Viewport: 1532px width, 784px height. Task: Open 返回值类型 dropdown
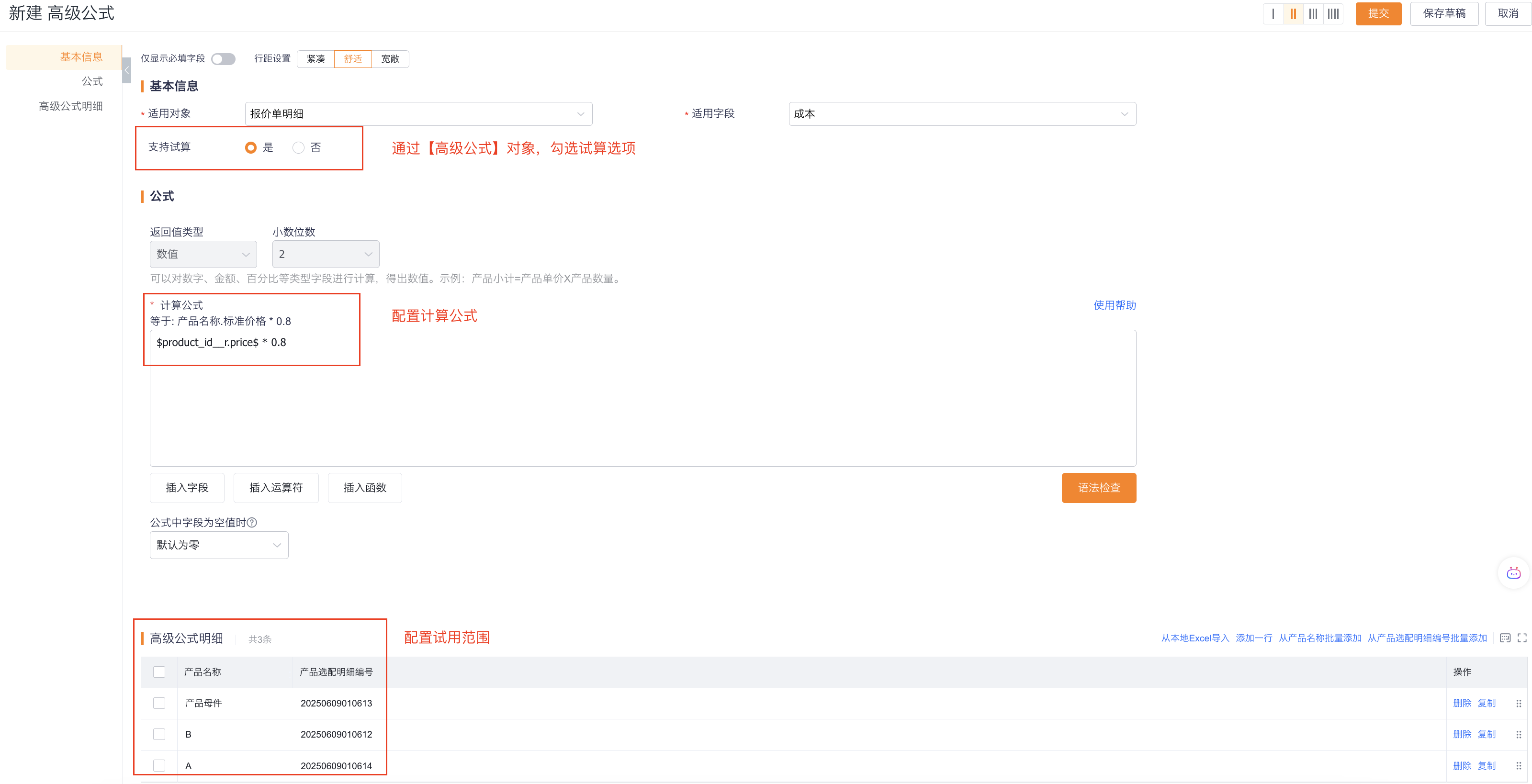(203, 254)
